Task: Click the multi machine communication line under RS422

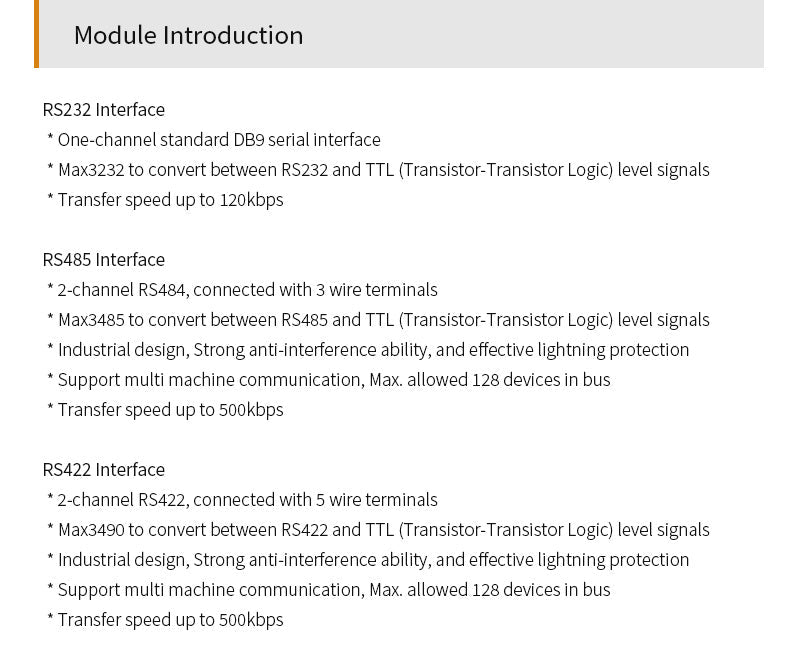Action: 328,589
